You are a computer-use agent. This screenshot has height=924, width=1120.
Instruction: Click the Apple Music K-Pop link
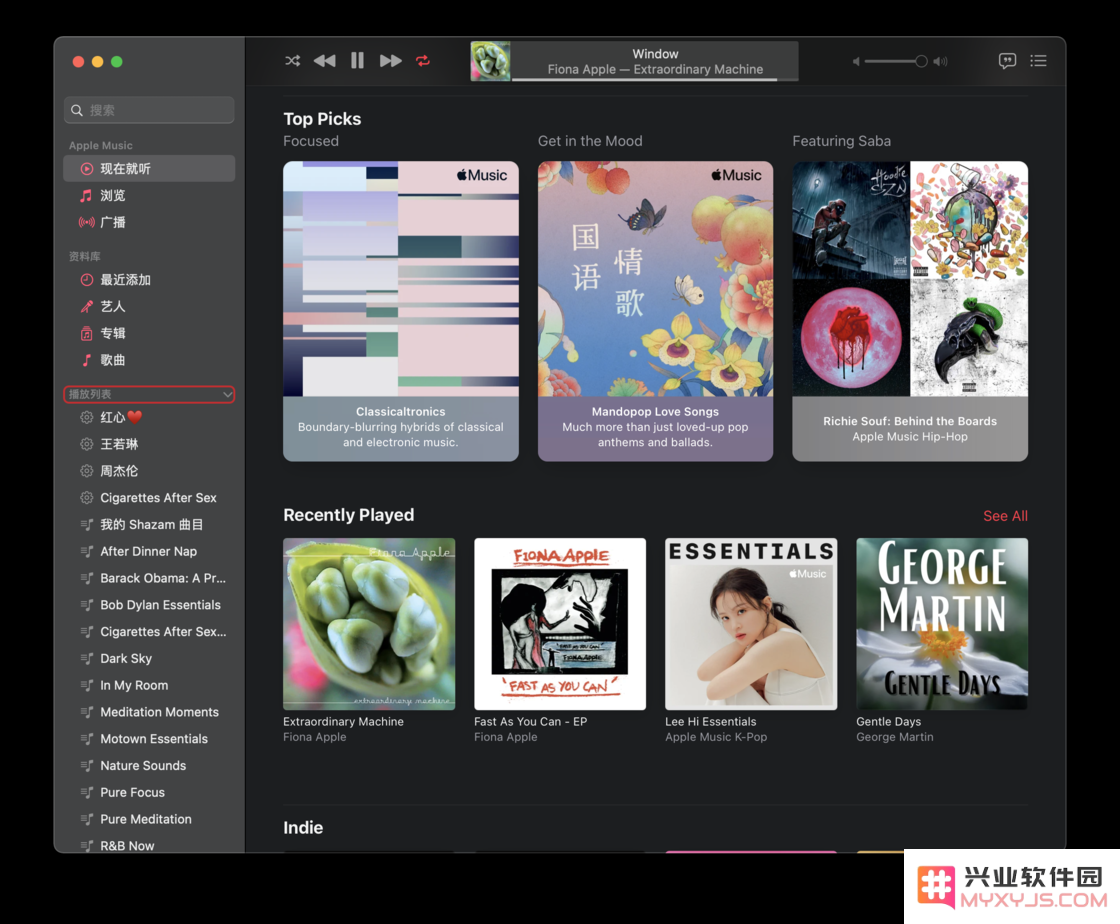coord(716,737)
